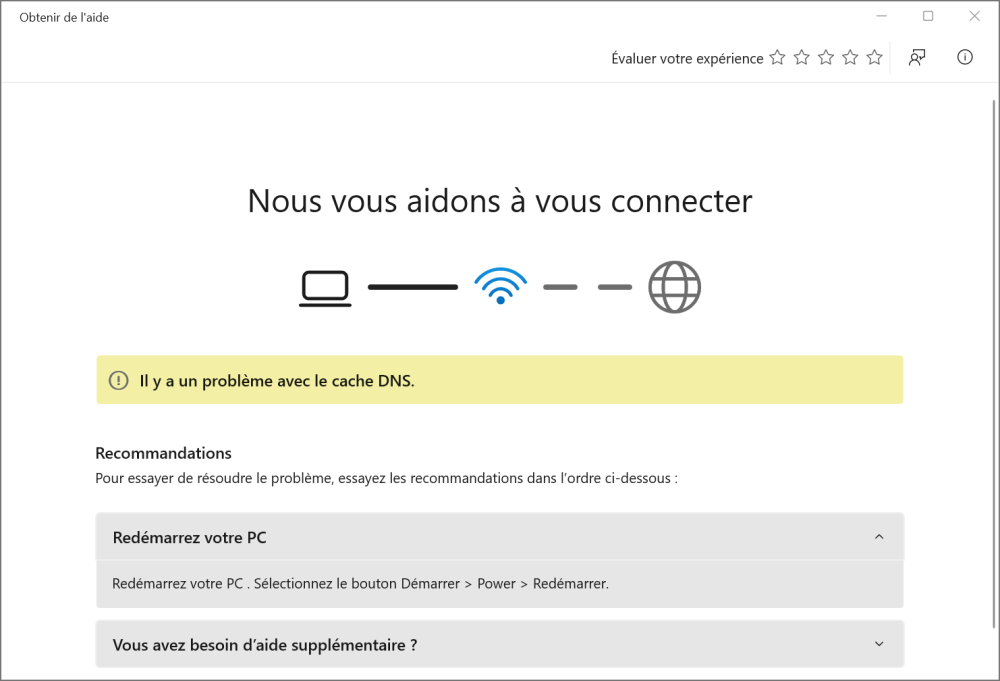Rate experience with the second star
The height and width of the screenshot is (681, 1000).
801,58
